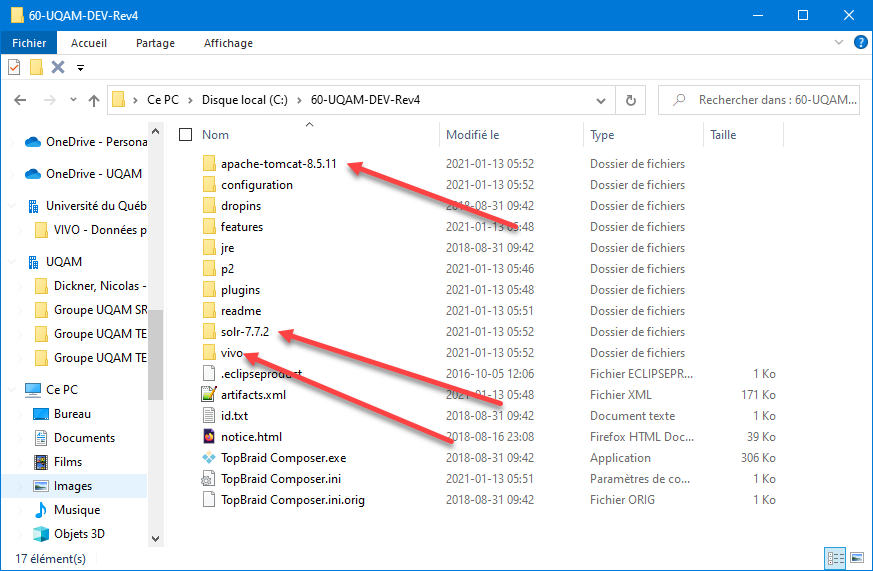Screen dimensions: 873x571
Task: Click Ce PC in the address breadcrumb
Action: click(x=163, y=100)
